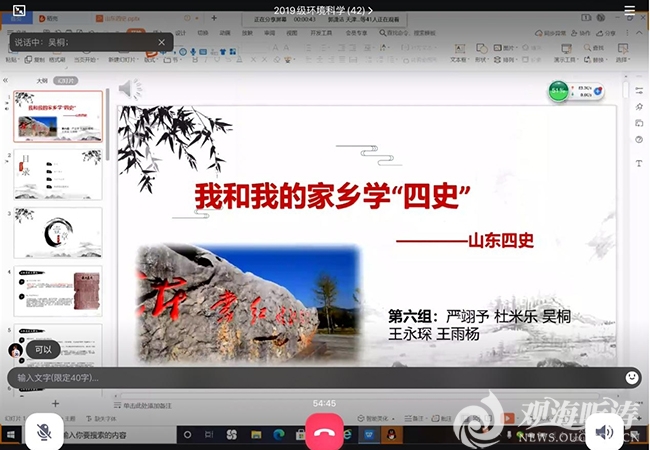The height and width of the screenshot is (450, 650).
Task: Open the 开发工具 ribbon tab
Action: click(321, 33)
